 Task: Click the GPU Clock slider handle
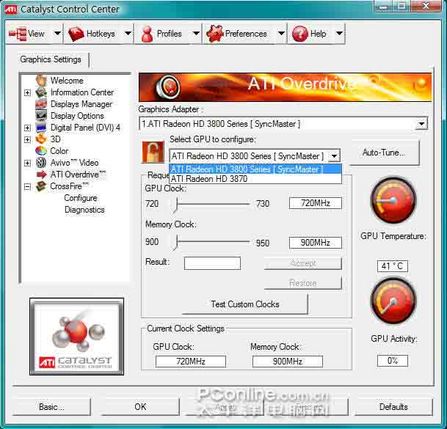176,204
